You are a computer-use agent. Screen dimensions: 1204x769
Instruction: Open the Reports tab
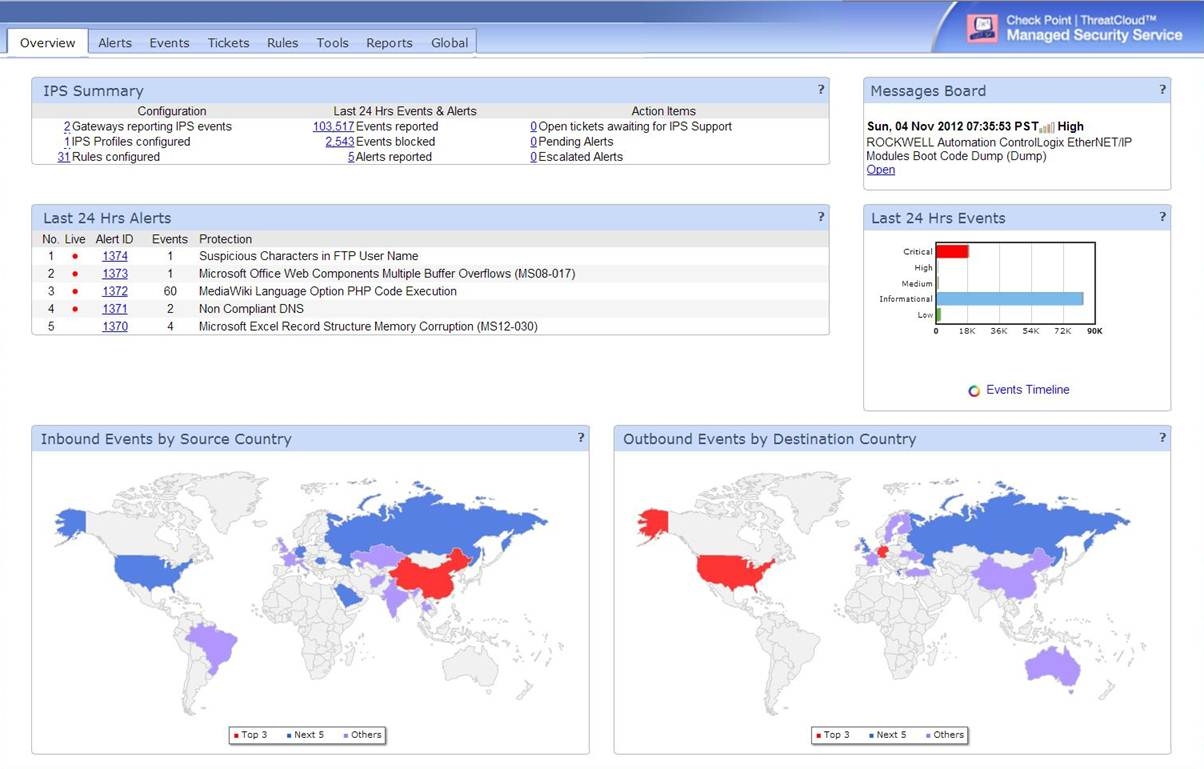point(389,43)
